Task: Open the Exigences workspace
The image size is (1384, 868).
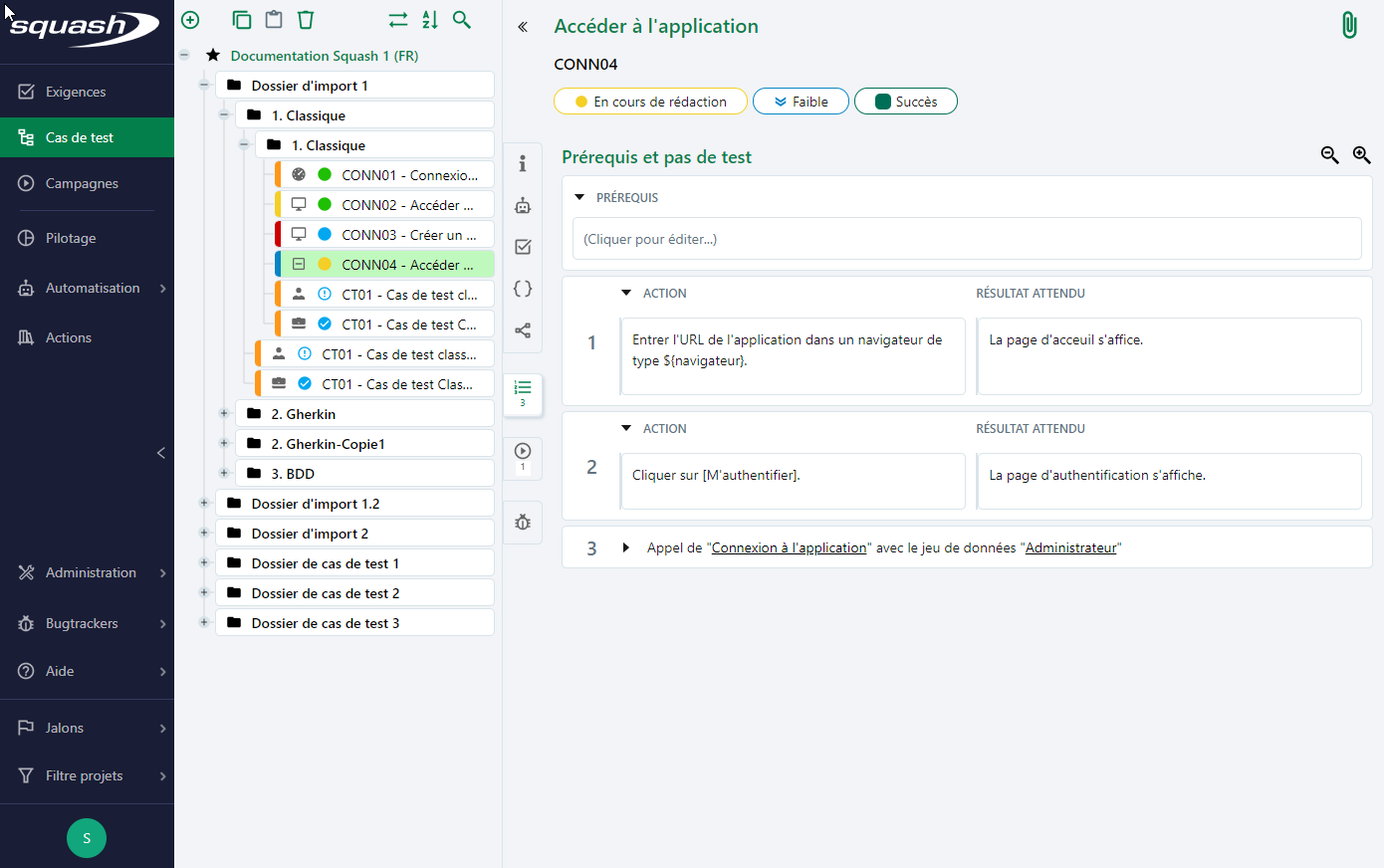Action: pyautogui.click(x=78, y=91)
